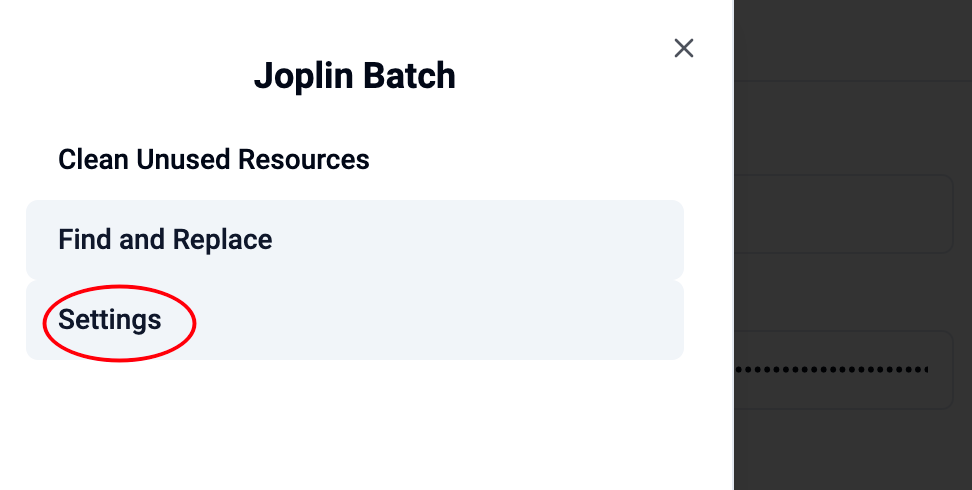Click the dimmed backdrop beside the menu

pos(852,450)
